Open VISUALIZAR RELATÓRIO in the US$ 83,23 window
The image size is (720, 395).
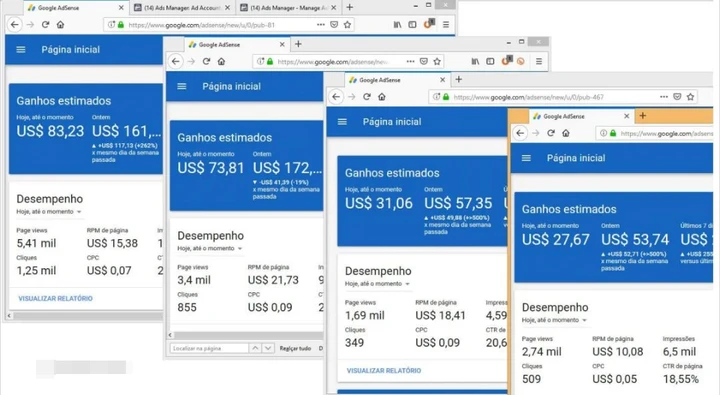[x=56, y=299]
